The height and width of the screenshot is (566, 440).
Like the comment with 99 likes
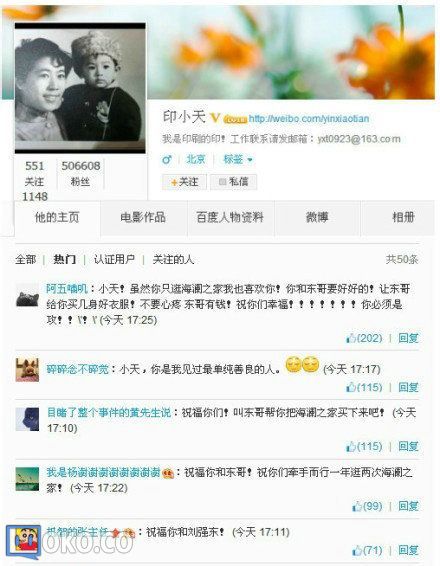click(357, 506)
